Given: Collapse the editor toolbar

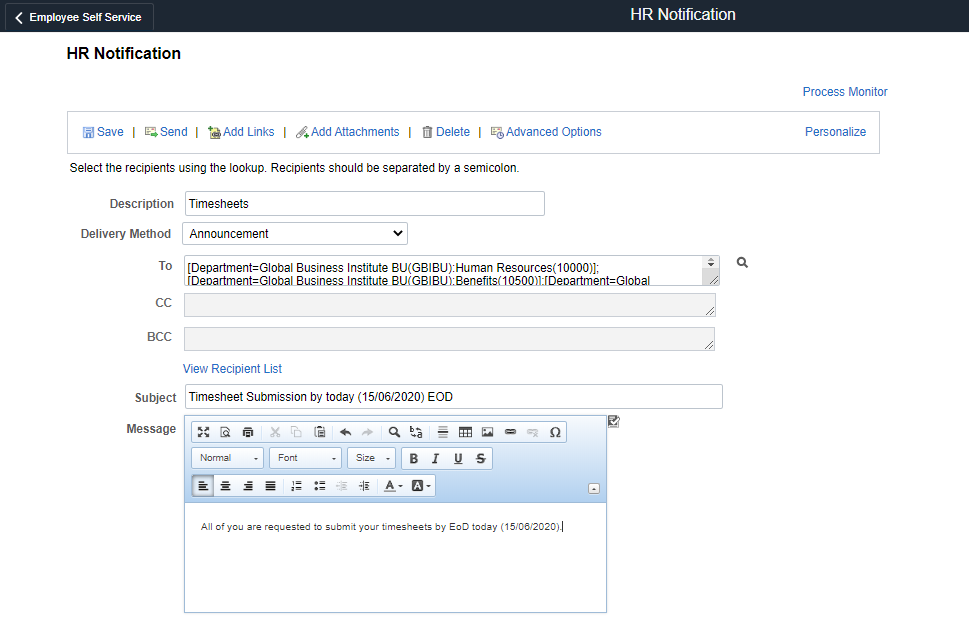Looking at the screenshot, I should coord(593,489).
